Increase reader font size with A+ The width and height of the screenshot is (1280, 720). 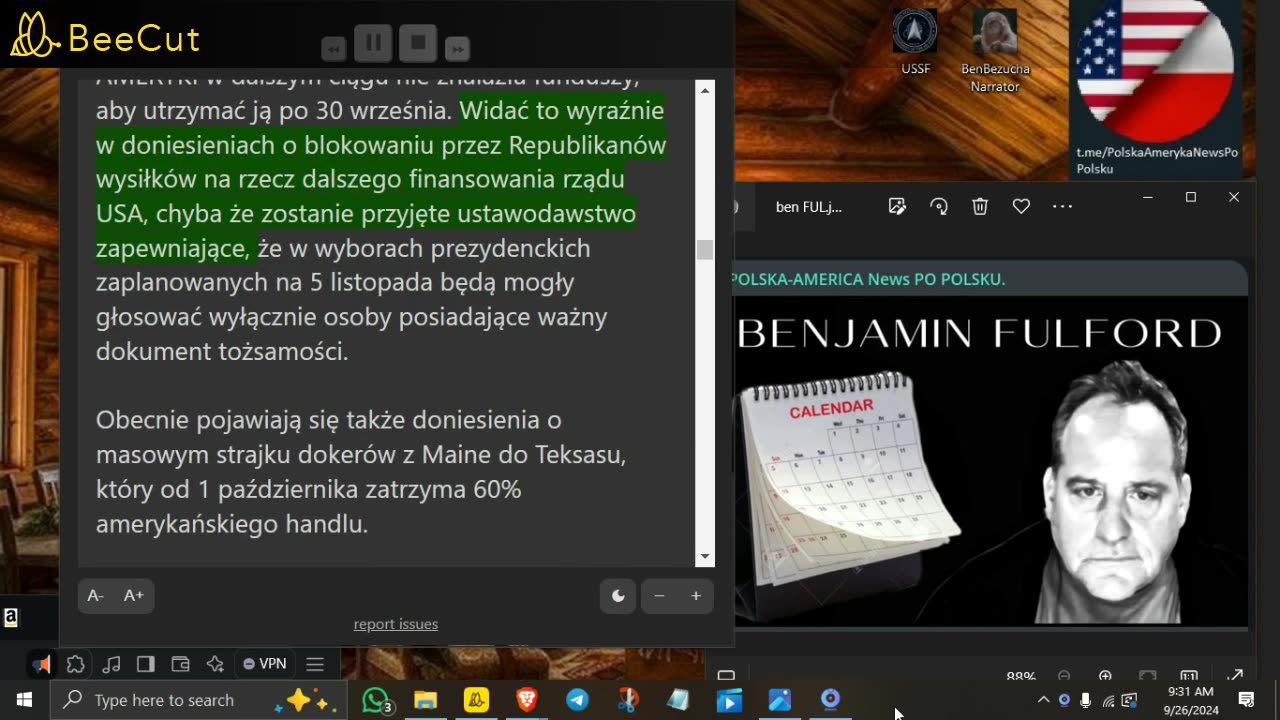(134, 596)
